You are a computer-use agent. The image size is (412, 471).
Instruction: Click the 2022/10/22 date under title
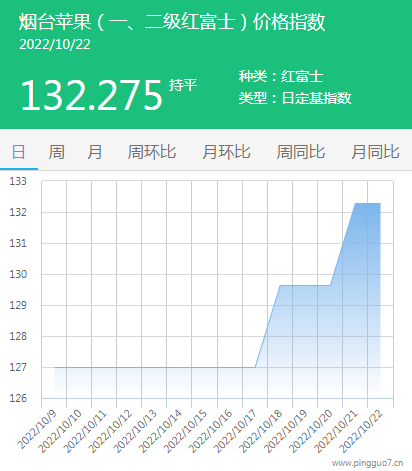[x=55, y=45]
